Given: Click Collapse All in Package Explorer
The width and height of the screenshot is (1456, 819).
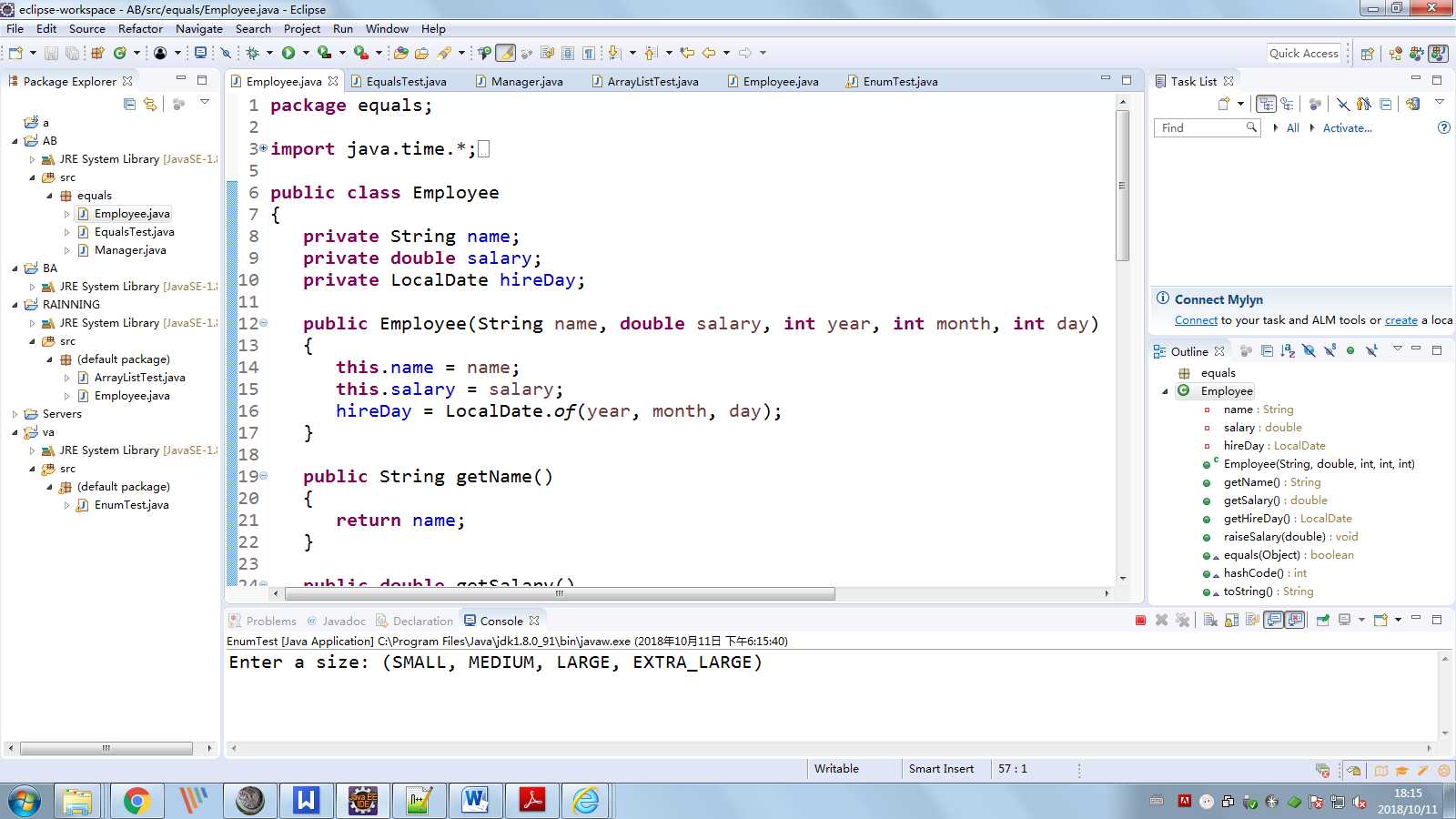Looking at the screenshot, I should point(130,105).
